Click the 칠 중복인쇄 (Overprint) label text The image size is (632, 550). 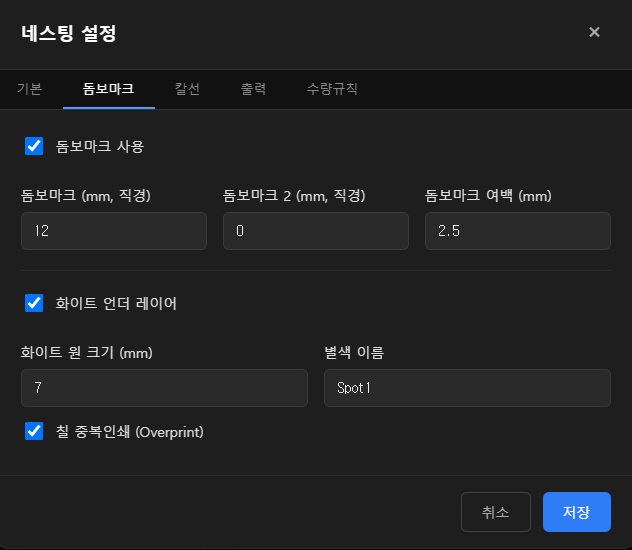(129, 432)
